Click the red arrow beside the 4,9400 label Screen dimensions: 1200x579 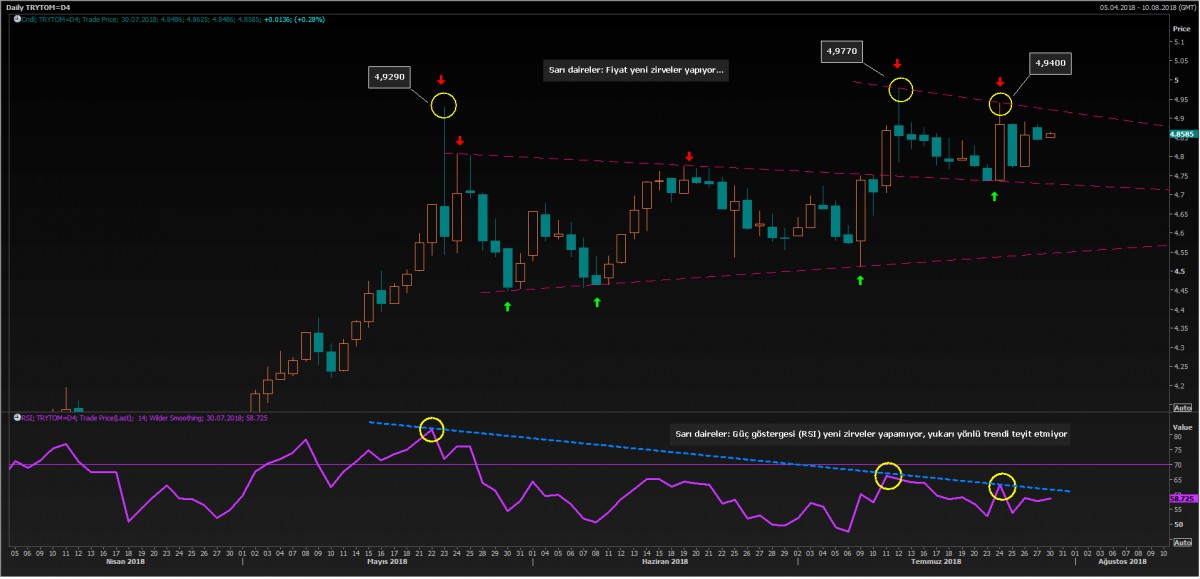[x=999, y=81]
